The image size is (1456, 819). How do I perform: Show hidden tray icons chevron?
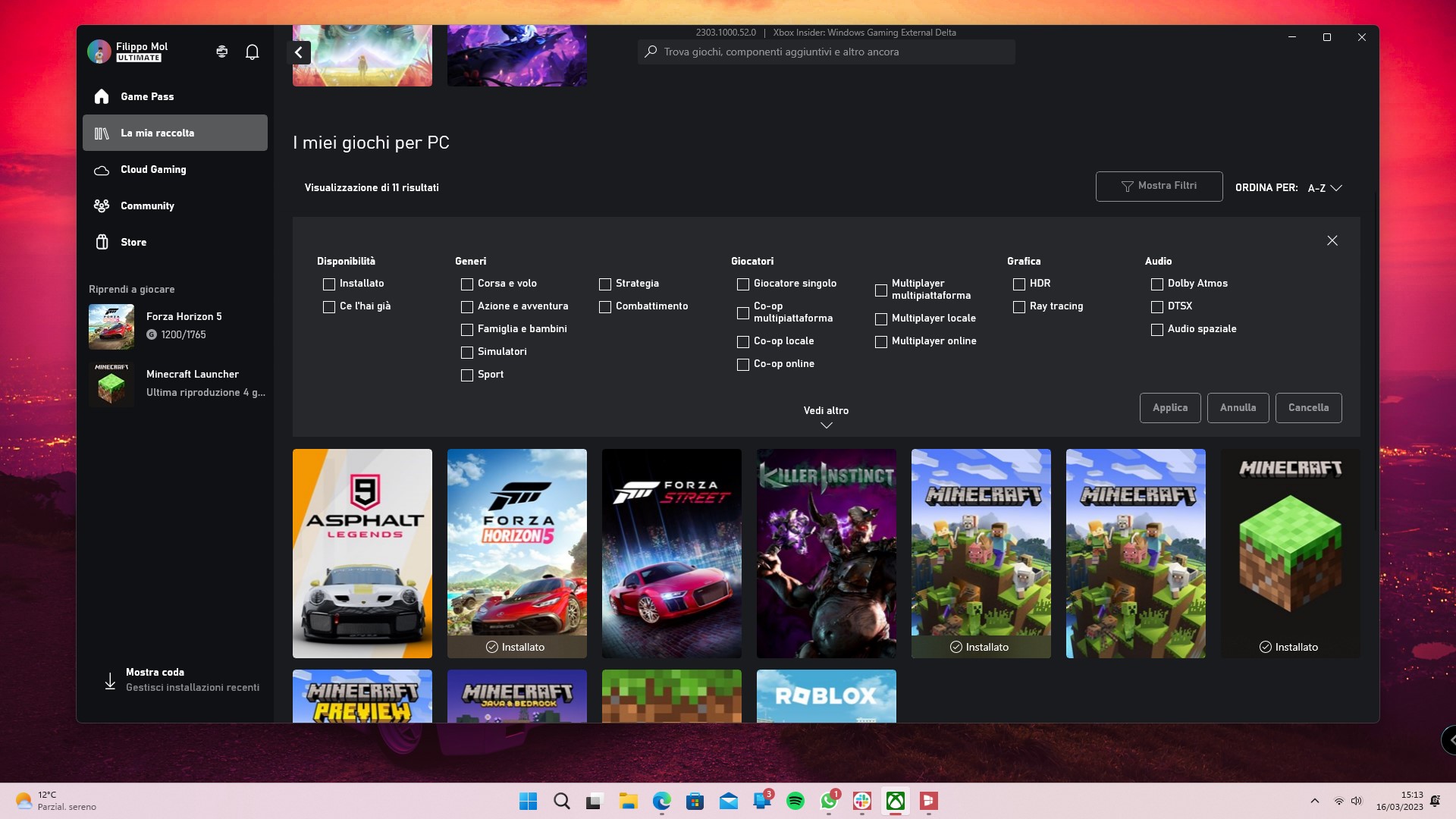click(1315, 801)
